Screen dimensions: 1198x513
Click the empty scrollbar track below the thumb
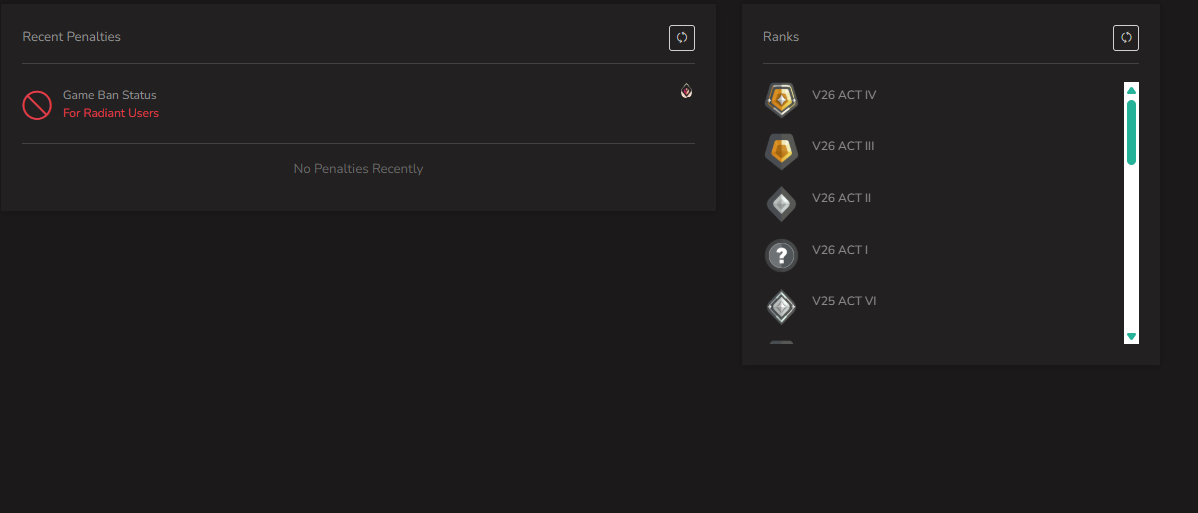click(1132, 247)
